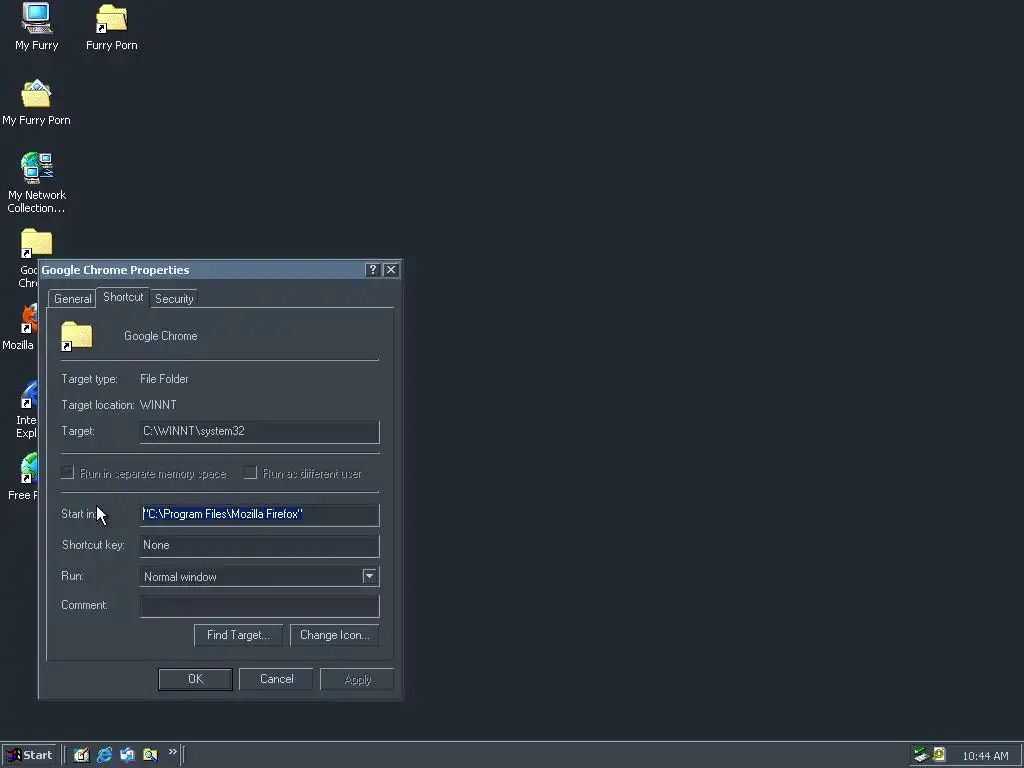This screenshot has height=768, width=1024.
Task: Dismiss dialog with Cancel button
Action: 276,679
